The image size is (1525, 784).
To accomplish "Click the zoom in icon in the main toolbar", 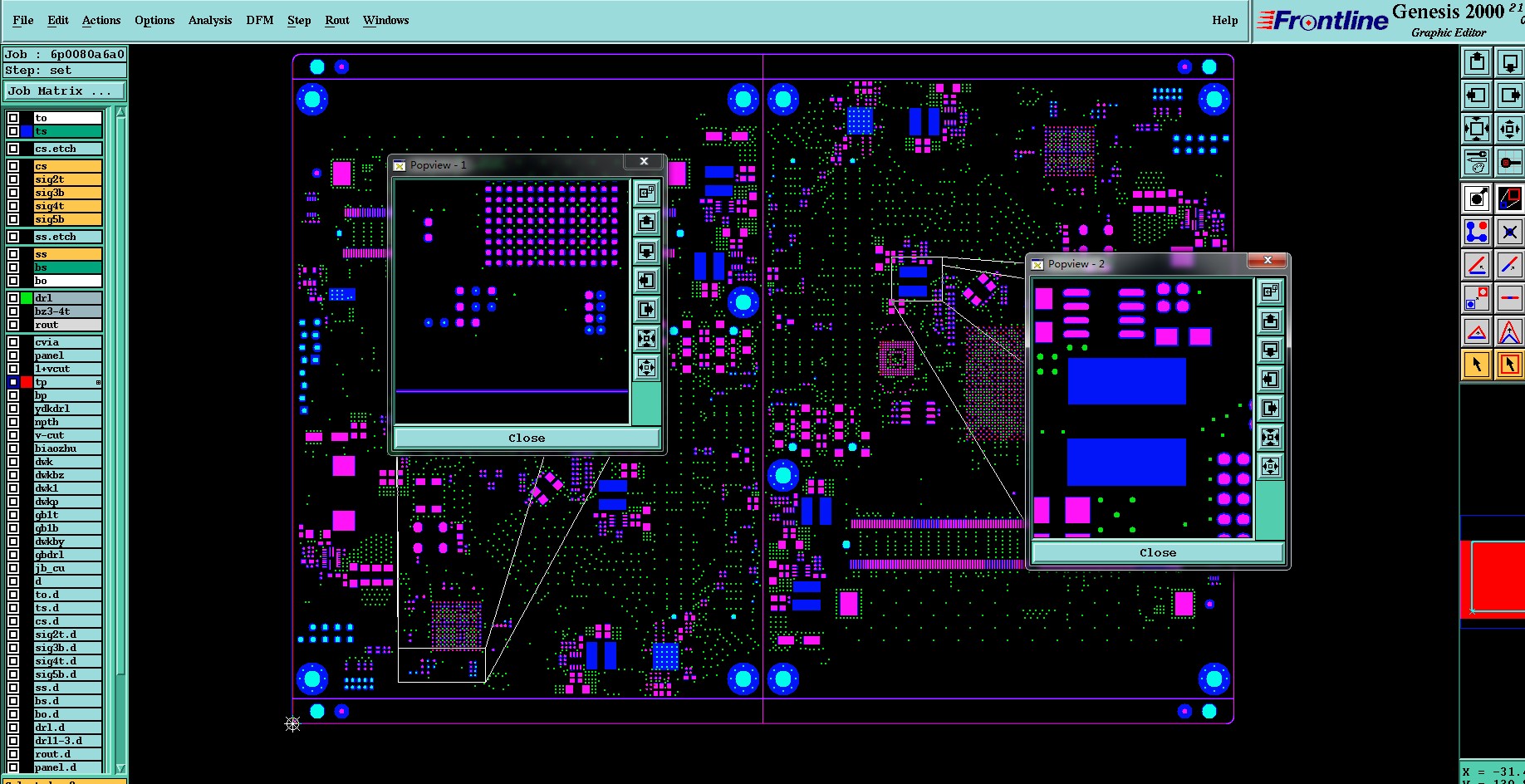I will tap(1477, 129).
